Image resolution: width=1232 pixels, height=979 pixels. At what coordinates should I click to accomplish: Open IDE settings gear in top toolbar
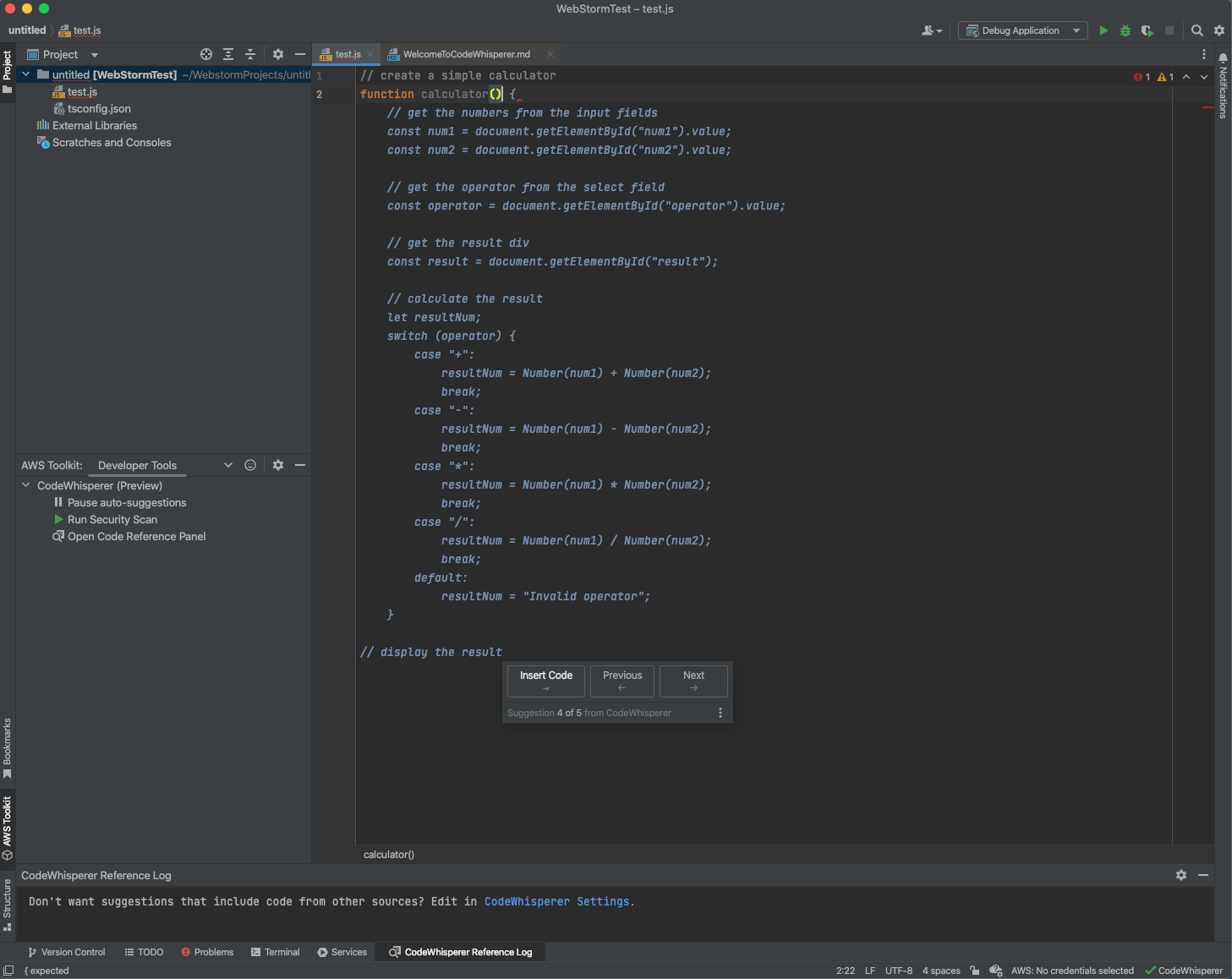coord(1219,30)
